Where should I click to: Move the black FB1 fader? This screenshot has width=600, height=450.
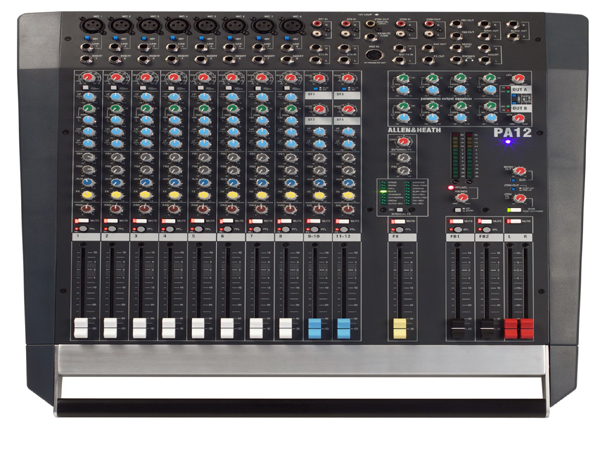(x=458, y=329)
